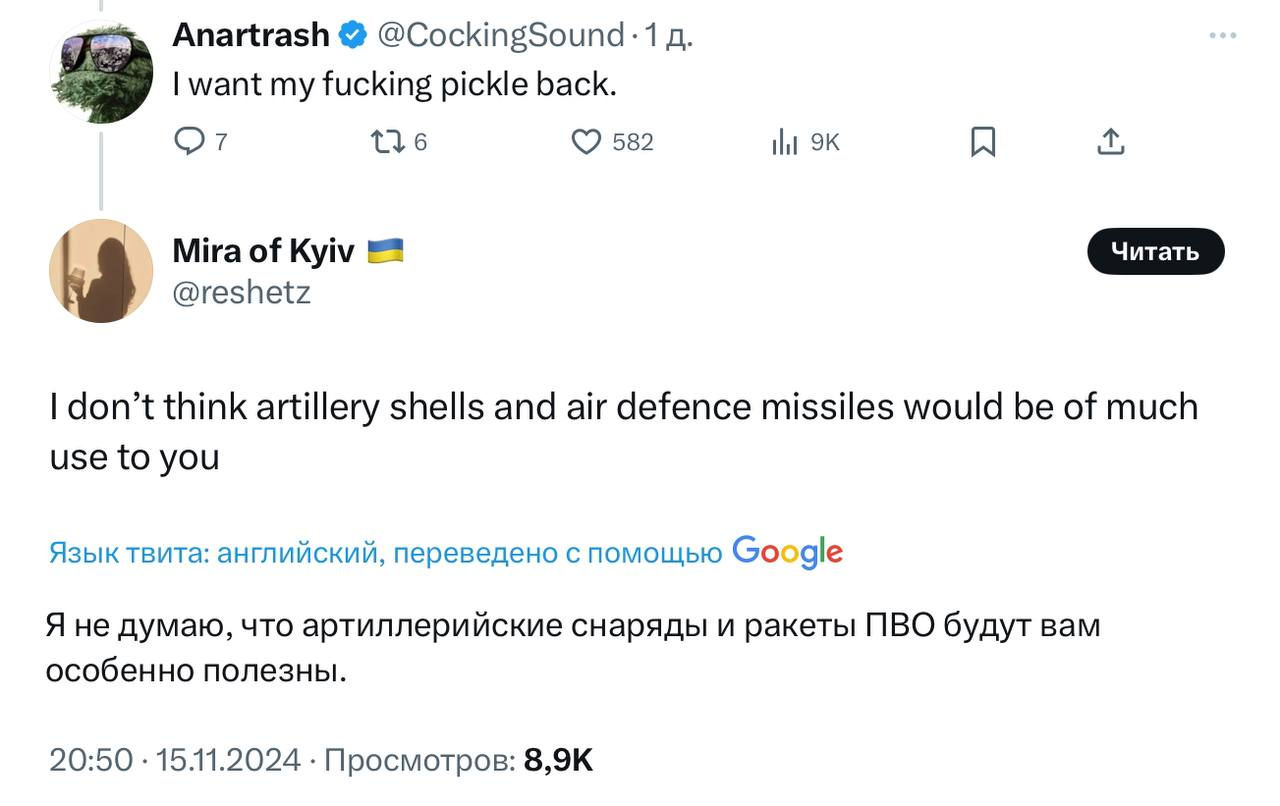Screen dimensions: 1280x806
Task: Click the translation language notice link
Action: click(385, 552)
